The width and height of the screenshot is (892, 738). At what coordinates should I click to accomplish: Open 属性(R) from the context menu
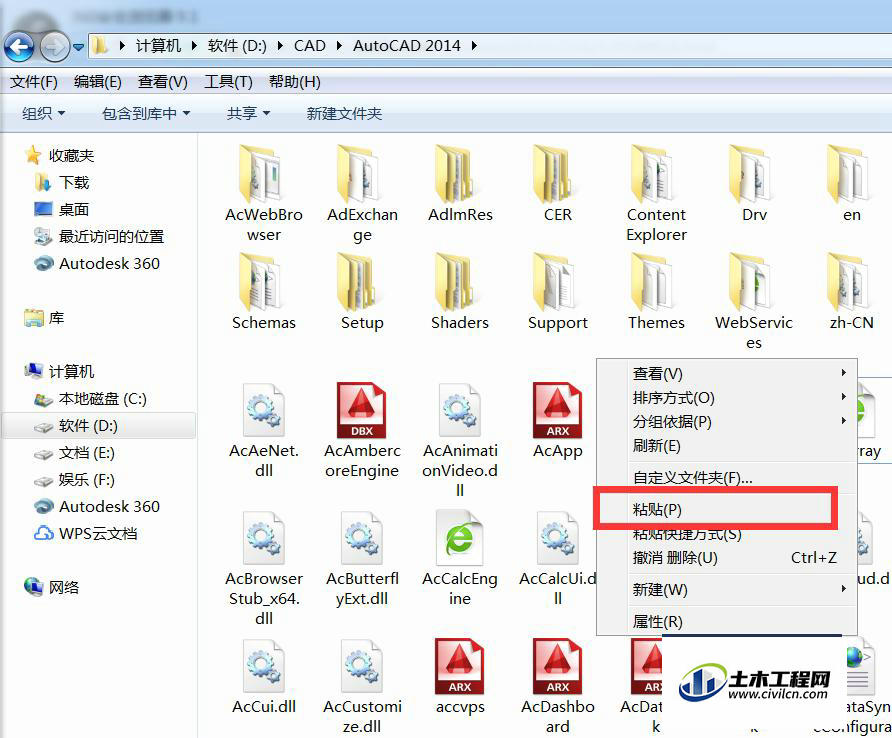pos(726,621)
